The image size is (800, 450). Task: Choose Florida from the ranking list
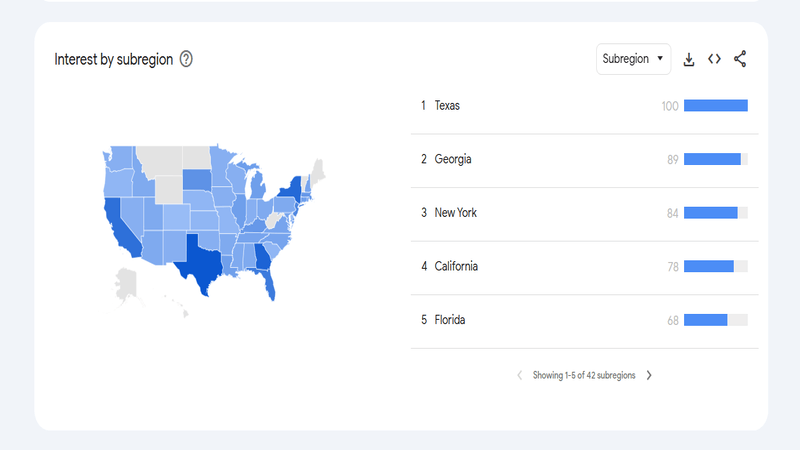[450, 320]
